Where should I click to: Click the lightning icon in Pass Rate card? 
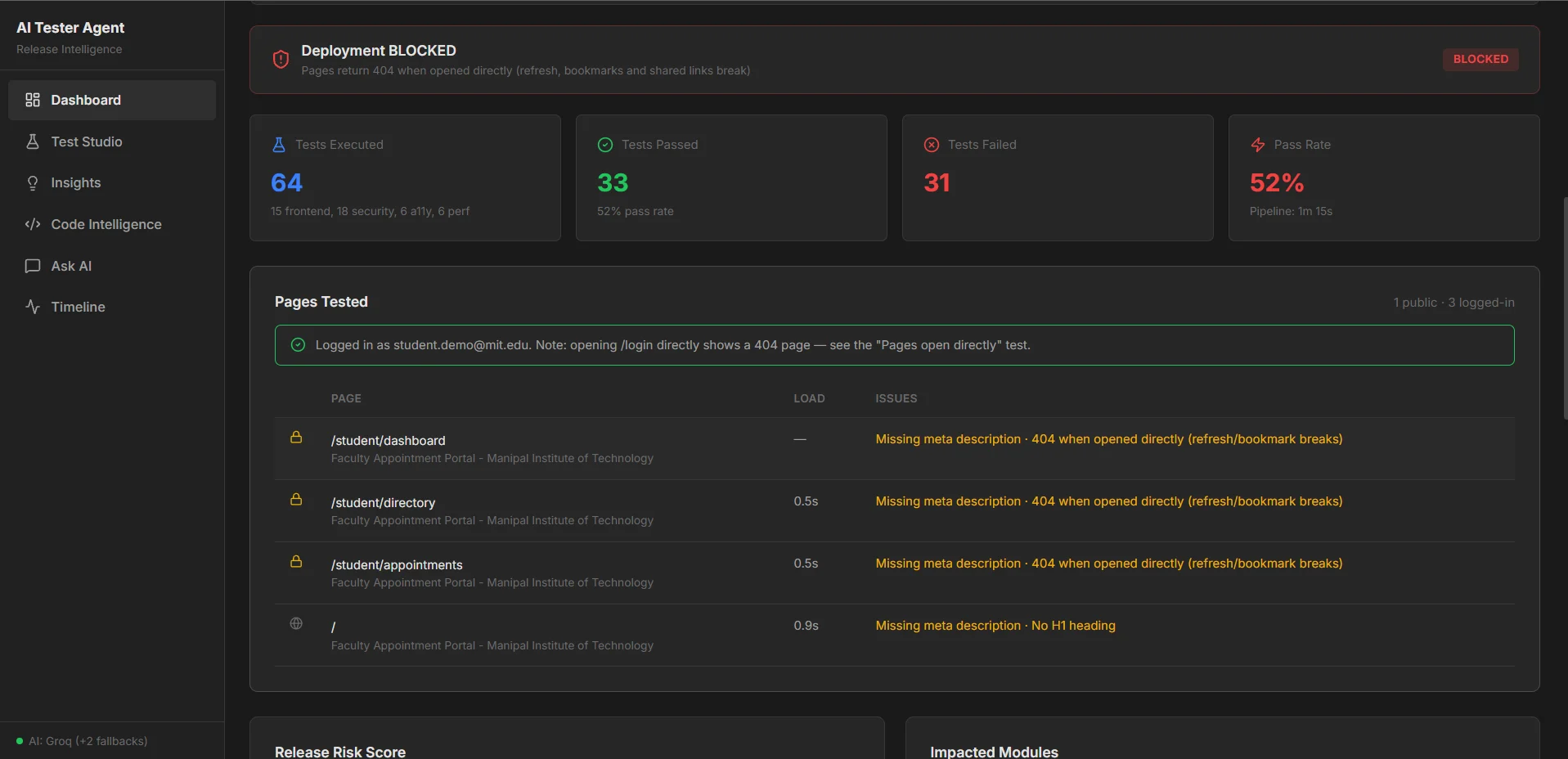1258,145
